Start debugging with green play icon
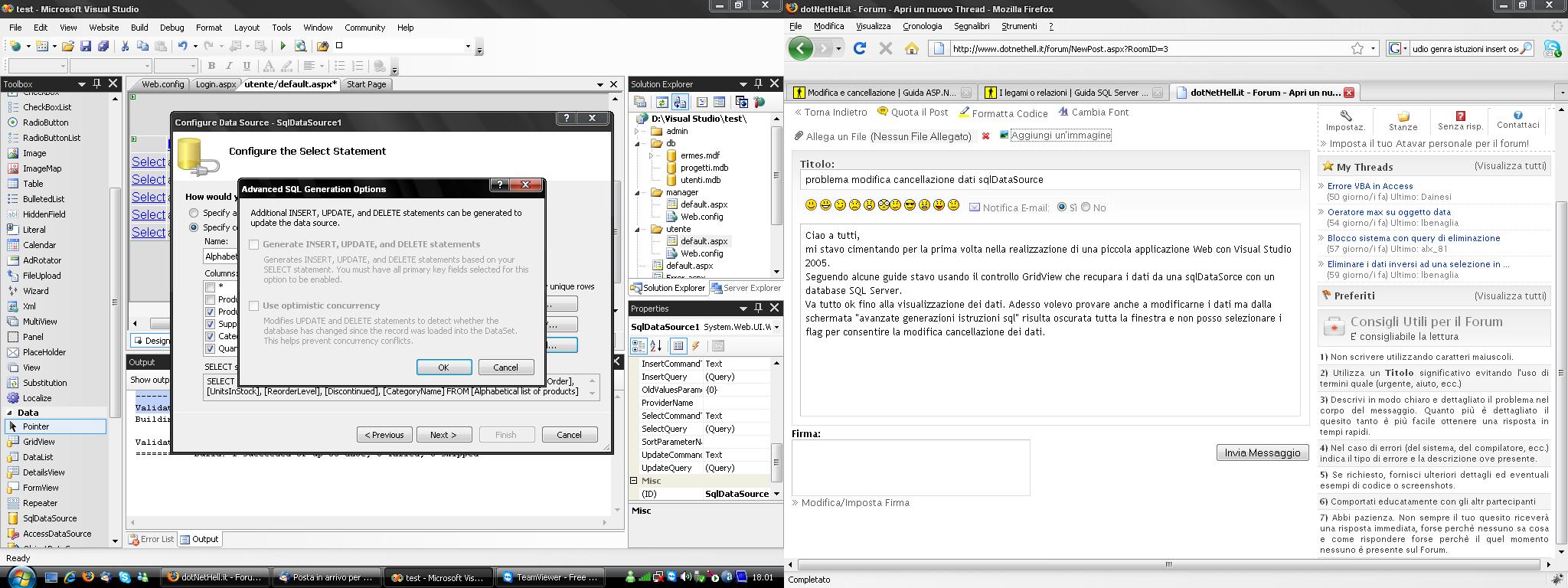This screenshot has width=1568, height=588. click(x=283, y=46)
